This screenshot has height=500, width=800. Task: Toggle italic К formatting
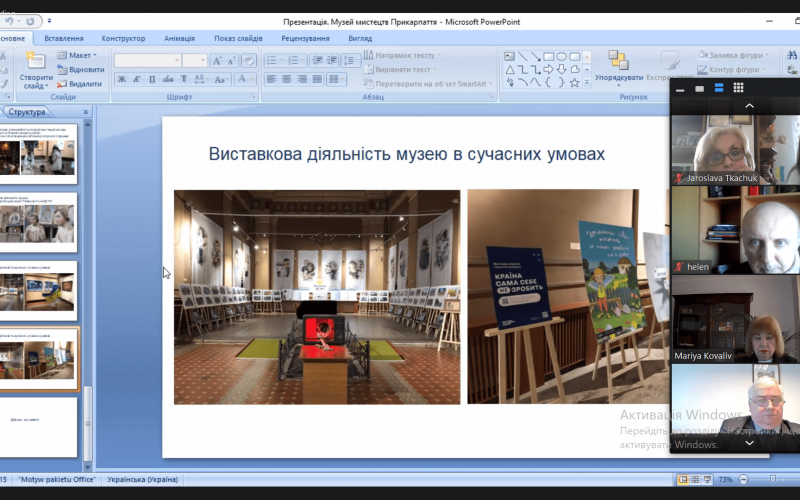point(137,79)
